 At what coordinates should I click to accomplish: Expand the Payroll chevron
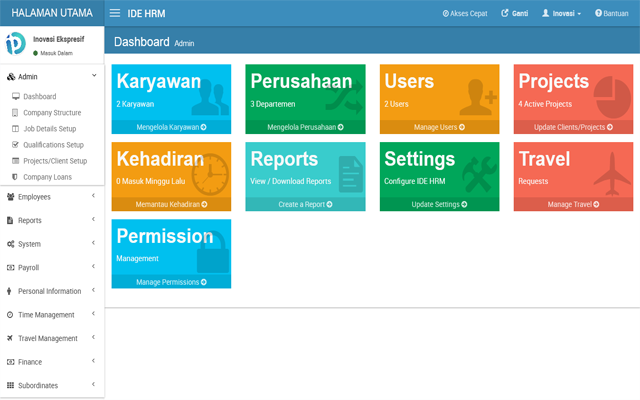point(93,267)
